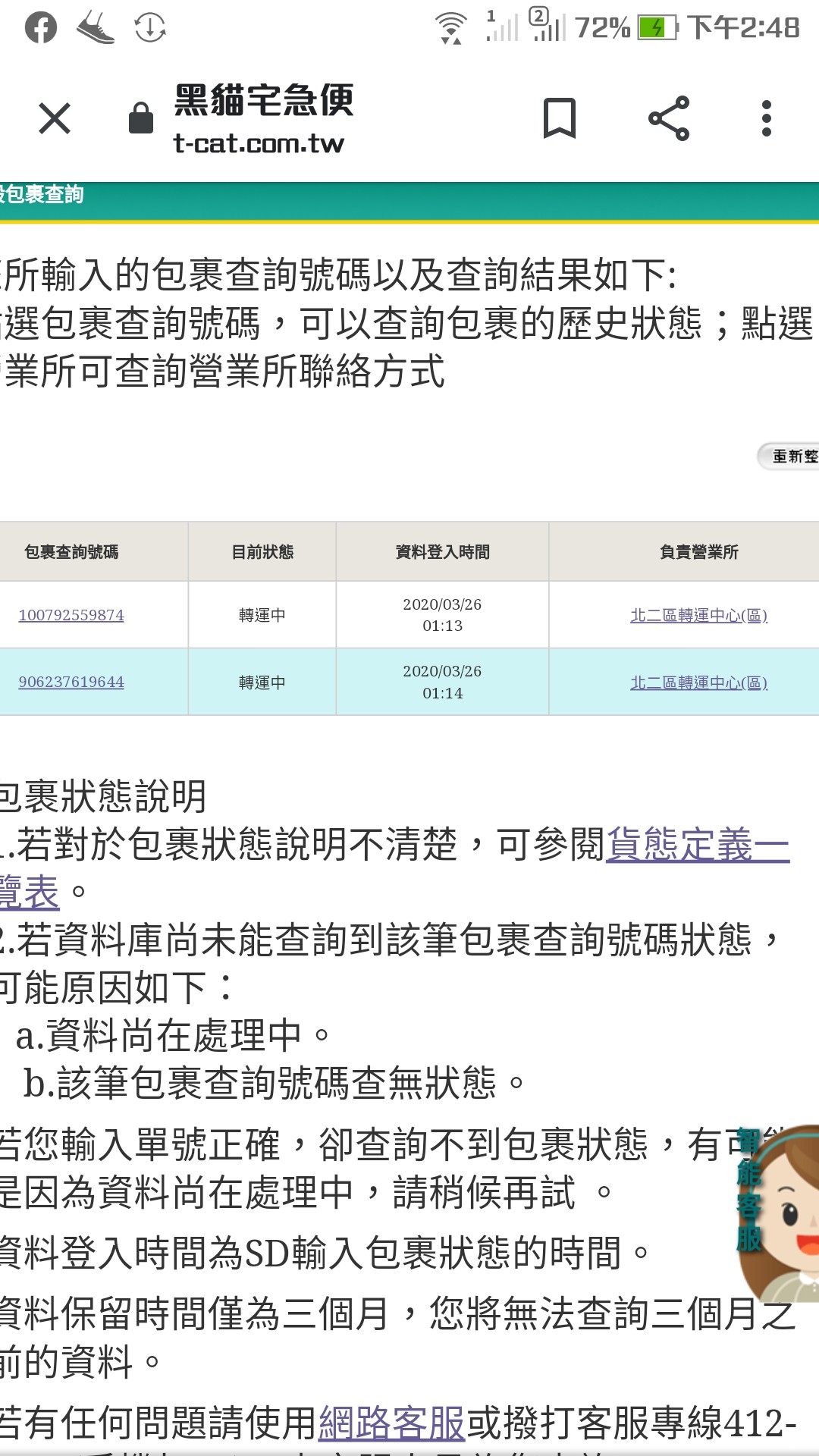The image size is (819, 1456).
Task: Open 北二區轉運中心 link in second row
Action: coord(699,682)
